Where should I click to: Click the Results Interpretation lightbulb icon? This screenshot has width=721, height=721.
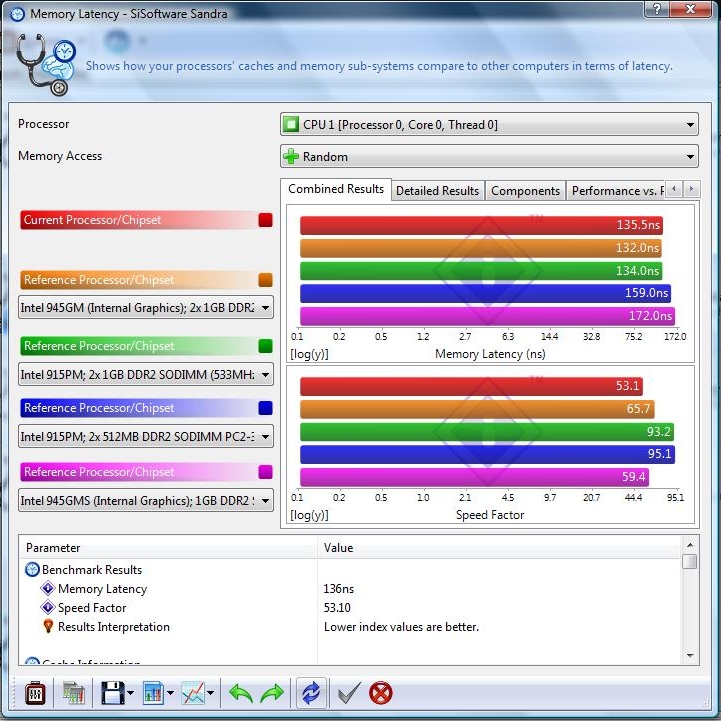click(x=48, y=626)
